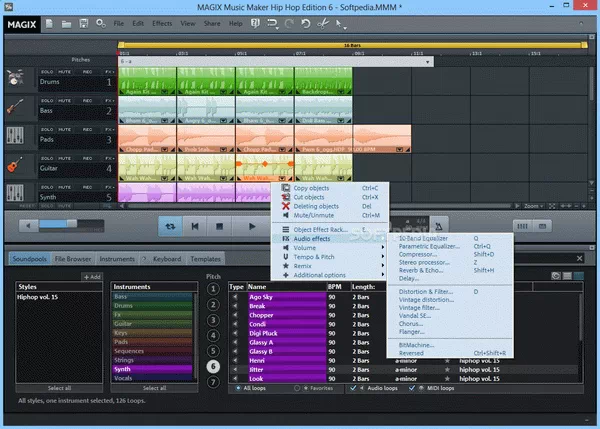Screen dimensions: 600x429
Task: Switch to the File Browser tab
Action: pos(75,259)
